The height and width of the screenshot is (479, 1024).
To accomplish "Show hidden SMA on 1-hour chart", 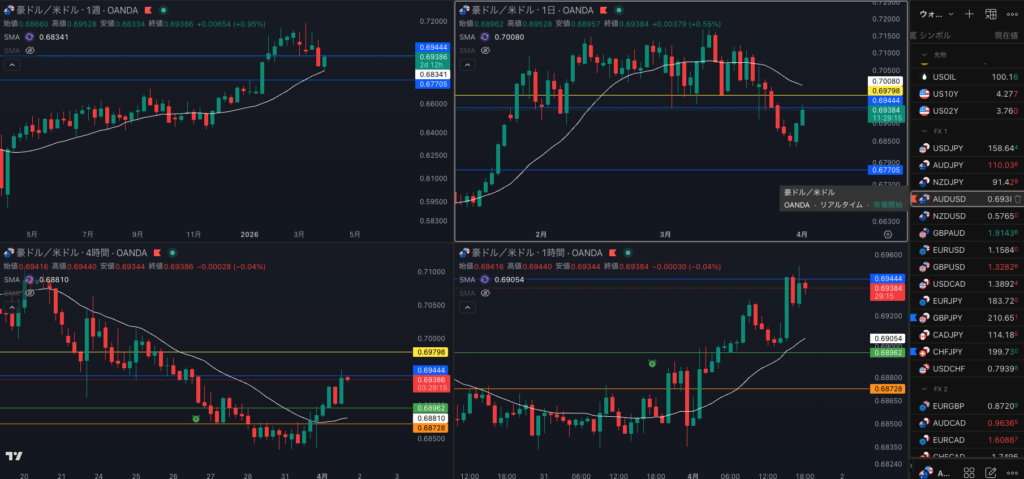I will 485,293.
